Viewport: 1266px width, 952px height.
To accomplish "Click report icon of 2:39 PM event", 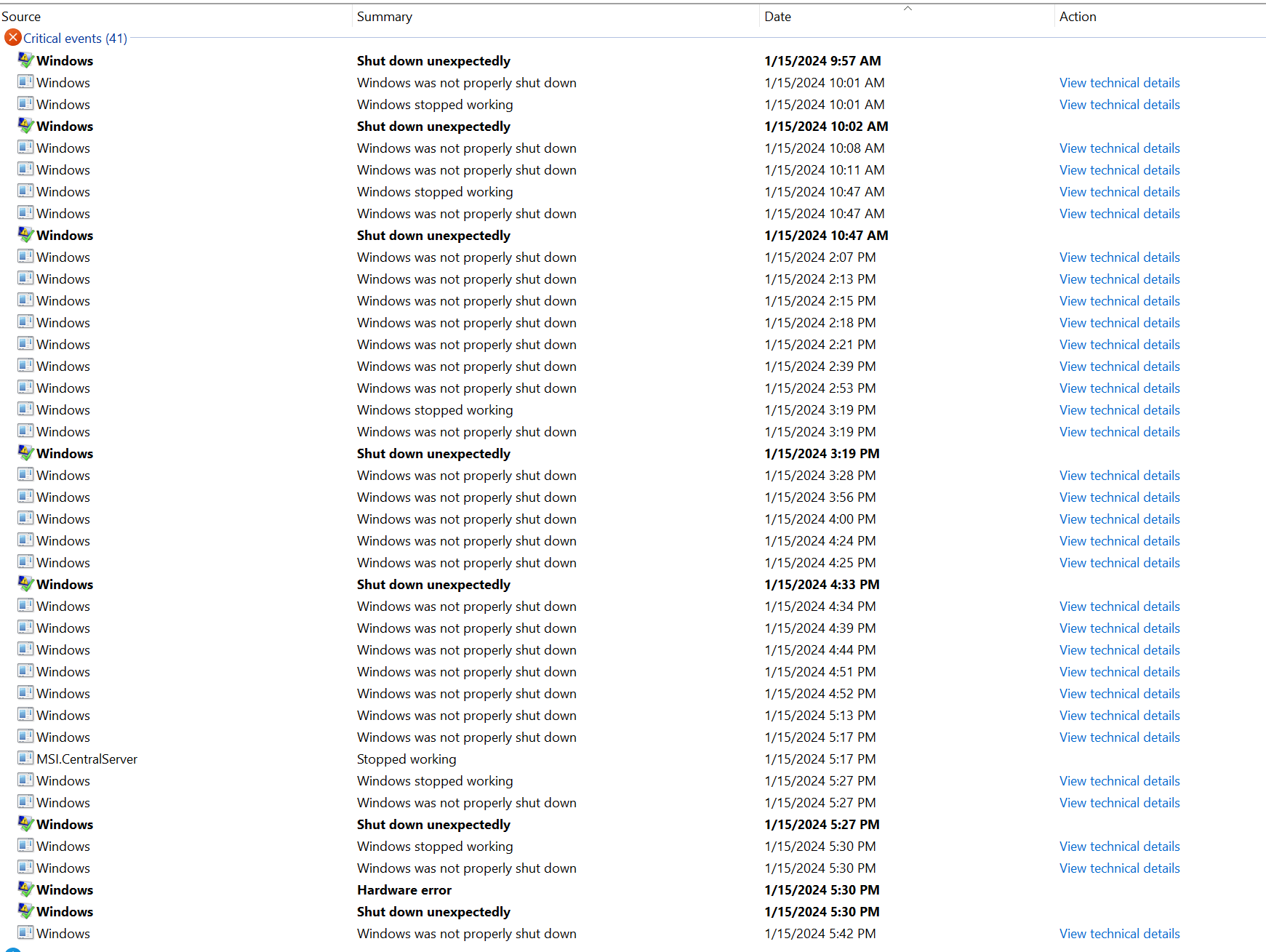I will 25,365.
